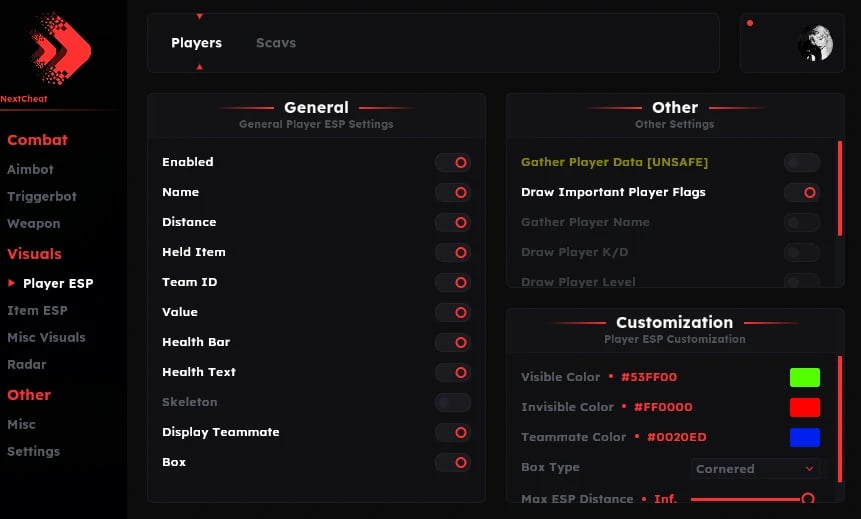The image size is (861, 519).
Task: Click the red arrow beside Player ESP
Action: pos(12,284)
